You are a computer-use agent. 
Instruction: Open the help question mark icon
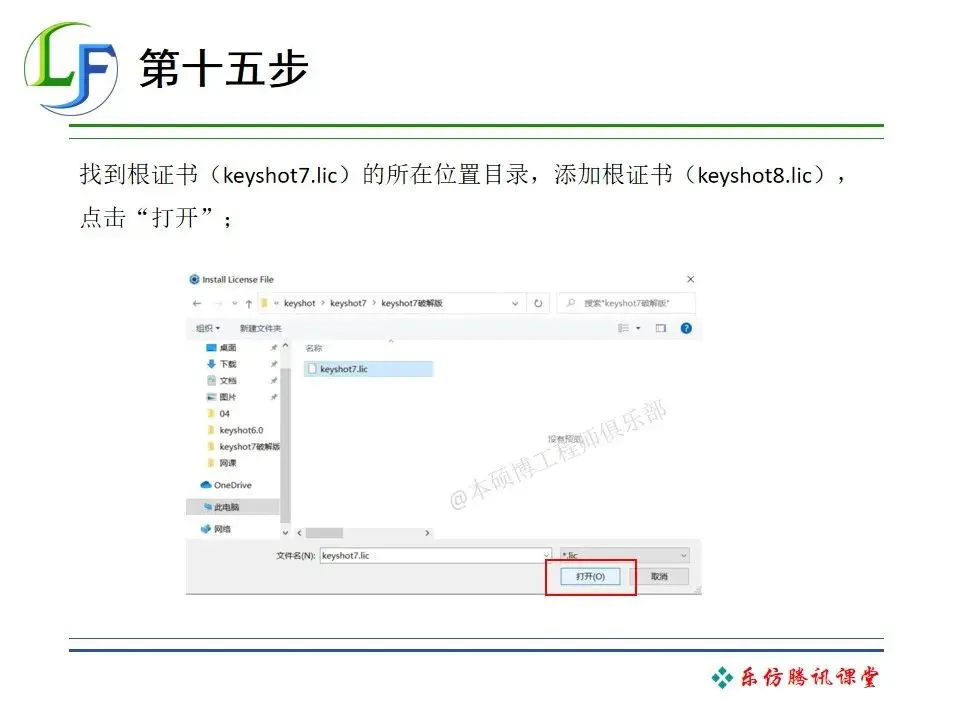point(686,328)
